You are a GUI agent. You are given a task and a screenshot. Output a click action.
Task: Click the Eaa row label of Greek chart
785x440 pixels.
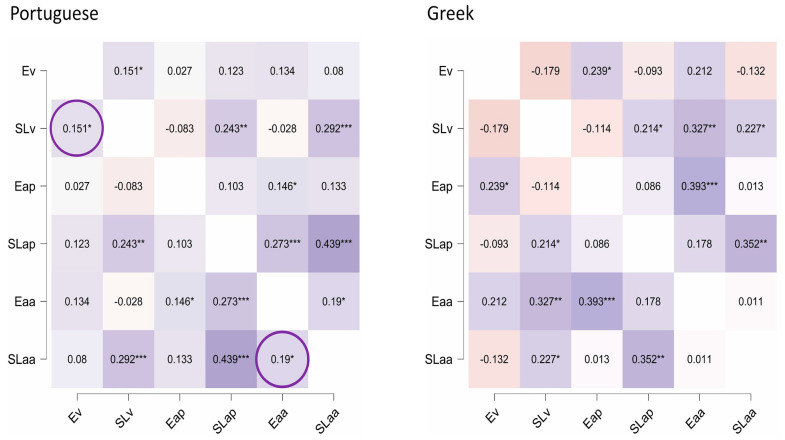(442, 302)
